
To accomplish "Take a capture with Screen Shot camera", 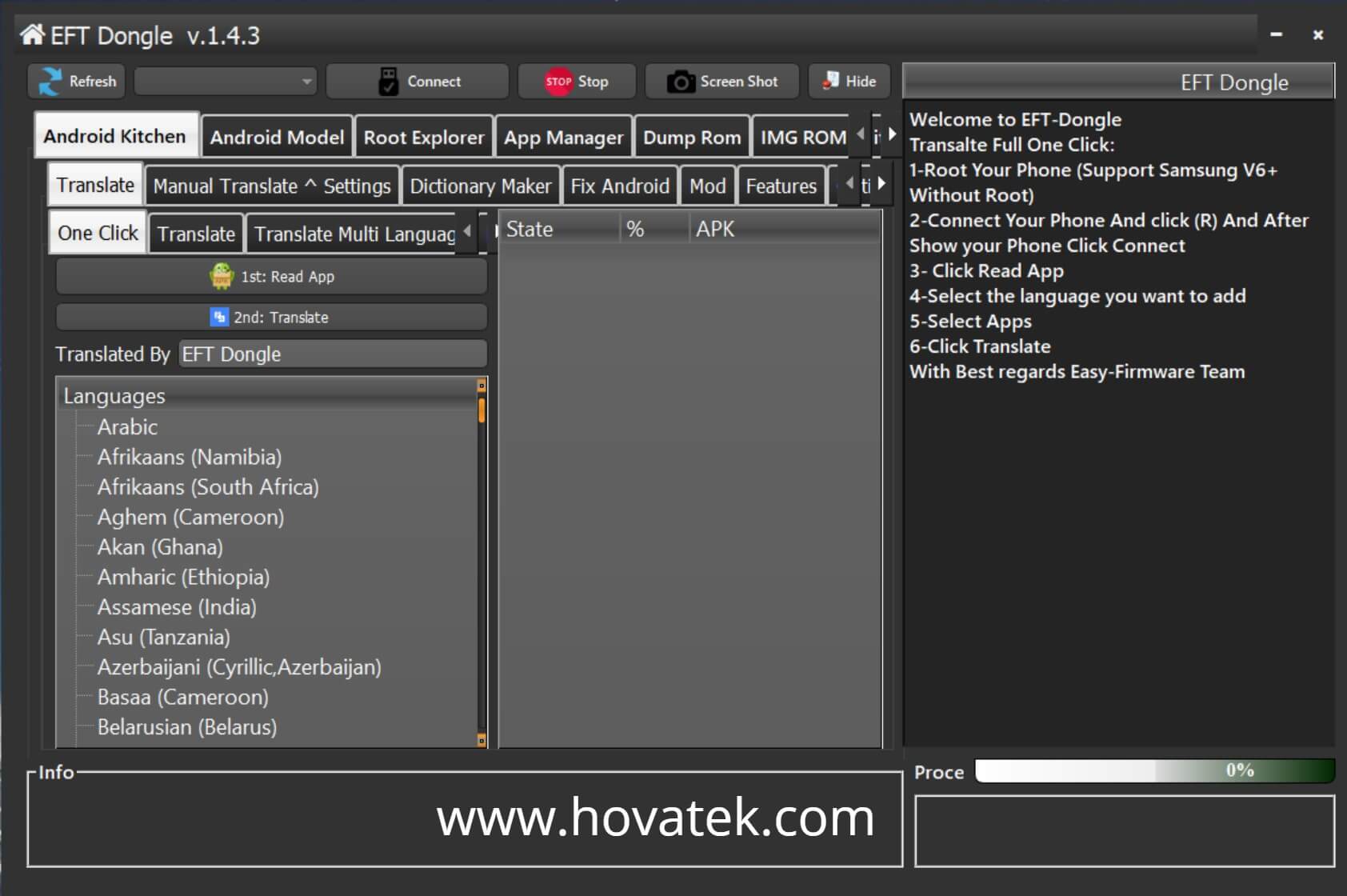I will 680,82.
